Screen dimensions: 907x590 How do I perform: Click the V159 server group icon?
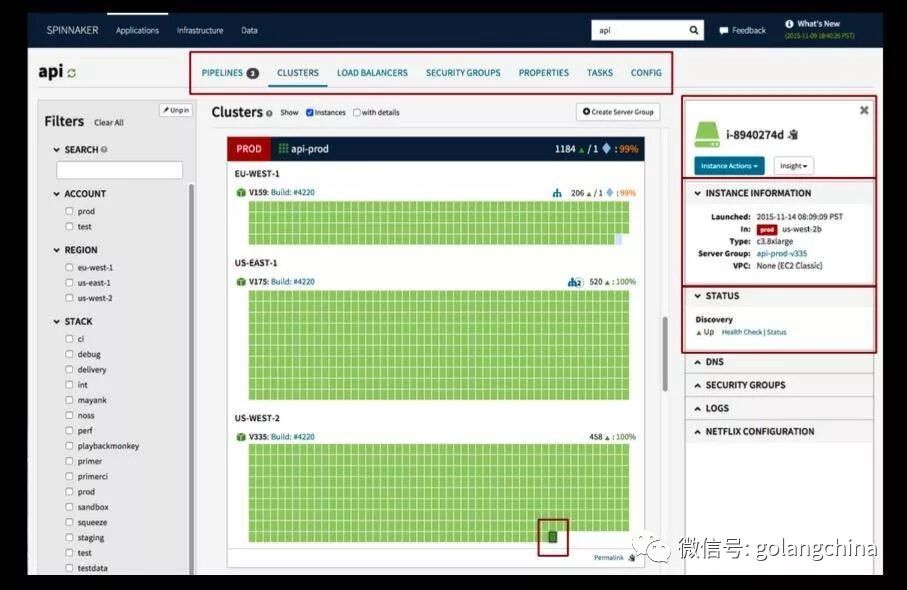pos(241,193)
